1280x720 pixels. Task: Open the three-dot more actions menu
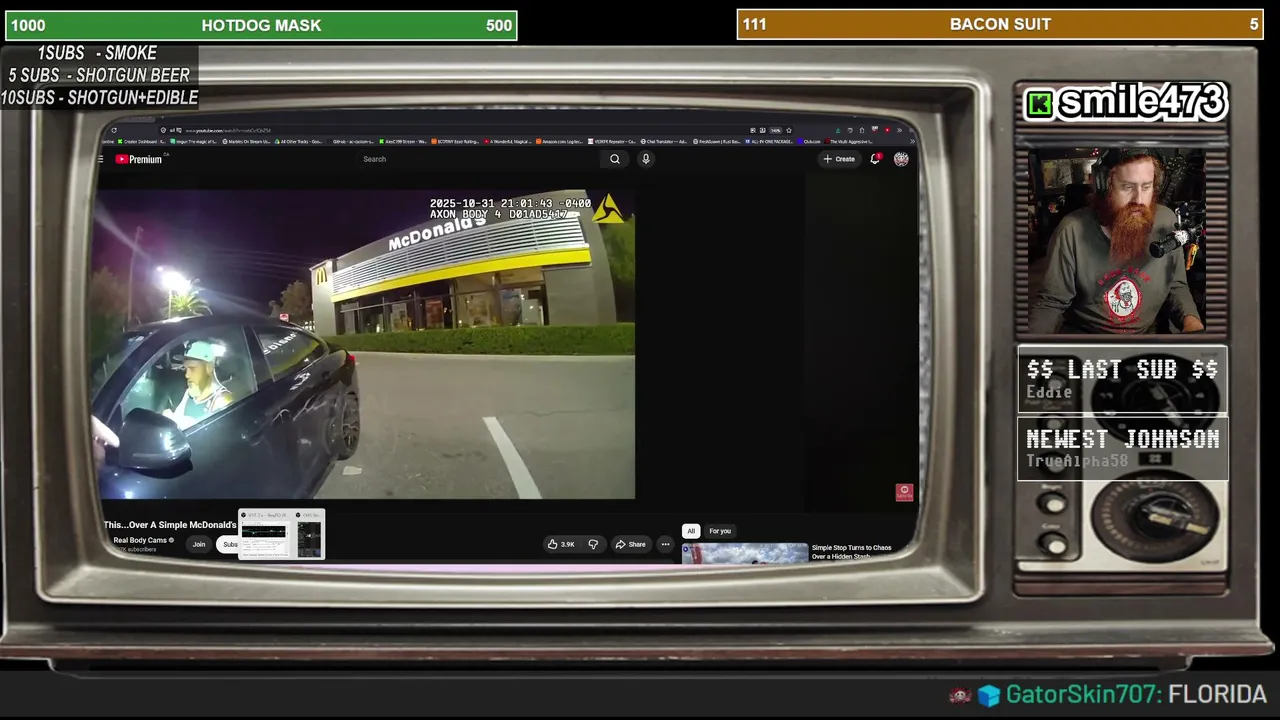(x=665, y=544)
